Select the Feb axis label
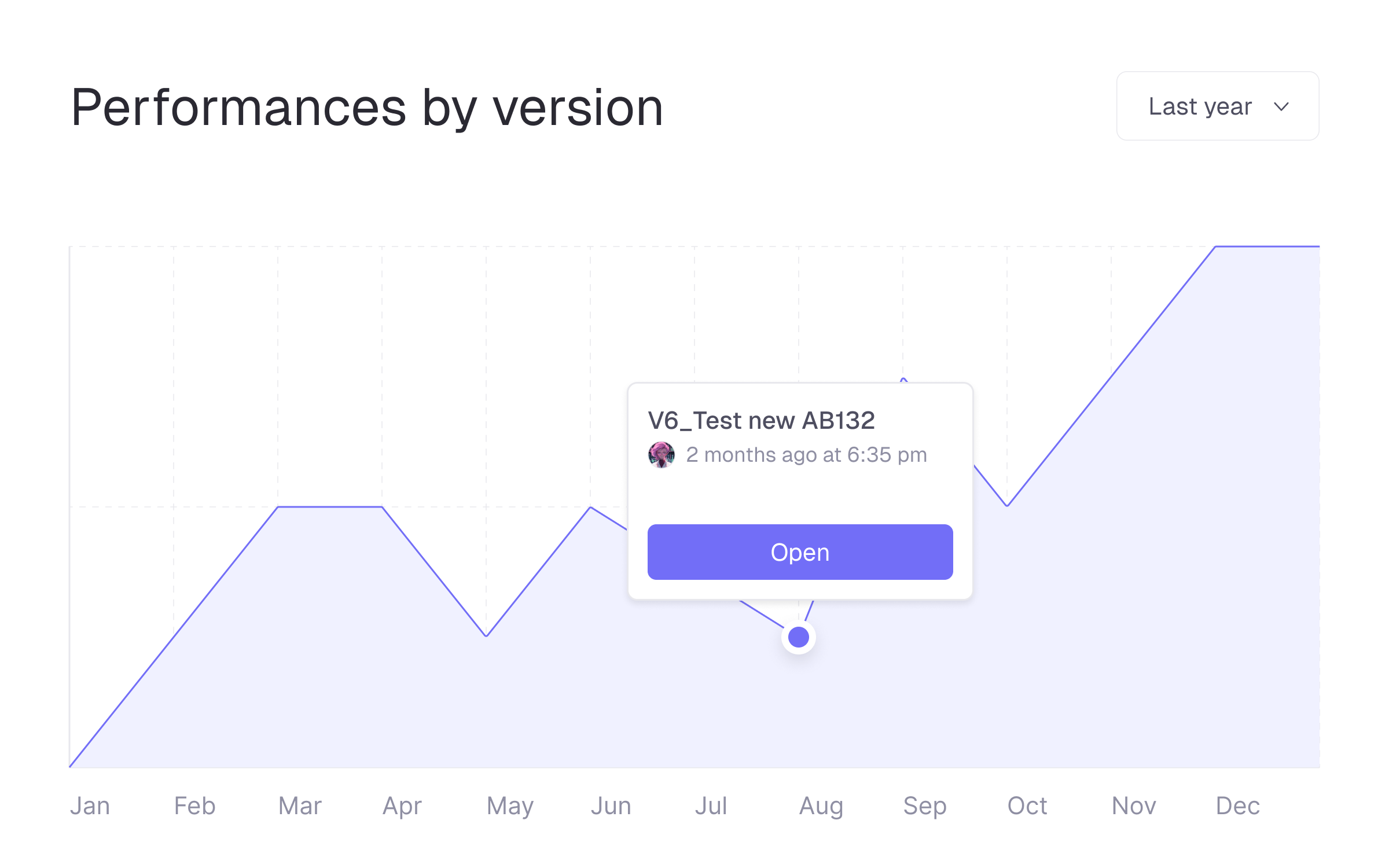The height and width of the screenshot is (868, 1389). (x=194, y=806)
